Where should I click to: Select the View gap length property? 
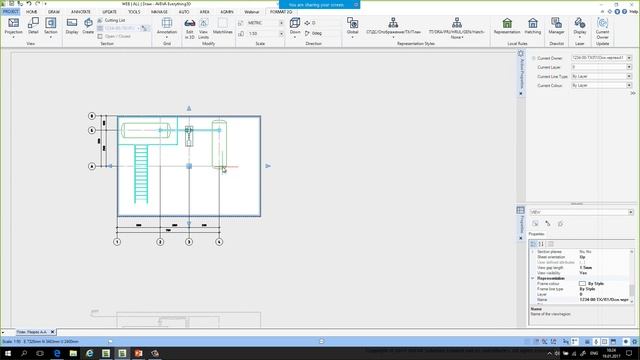point(580,267)
